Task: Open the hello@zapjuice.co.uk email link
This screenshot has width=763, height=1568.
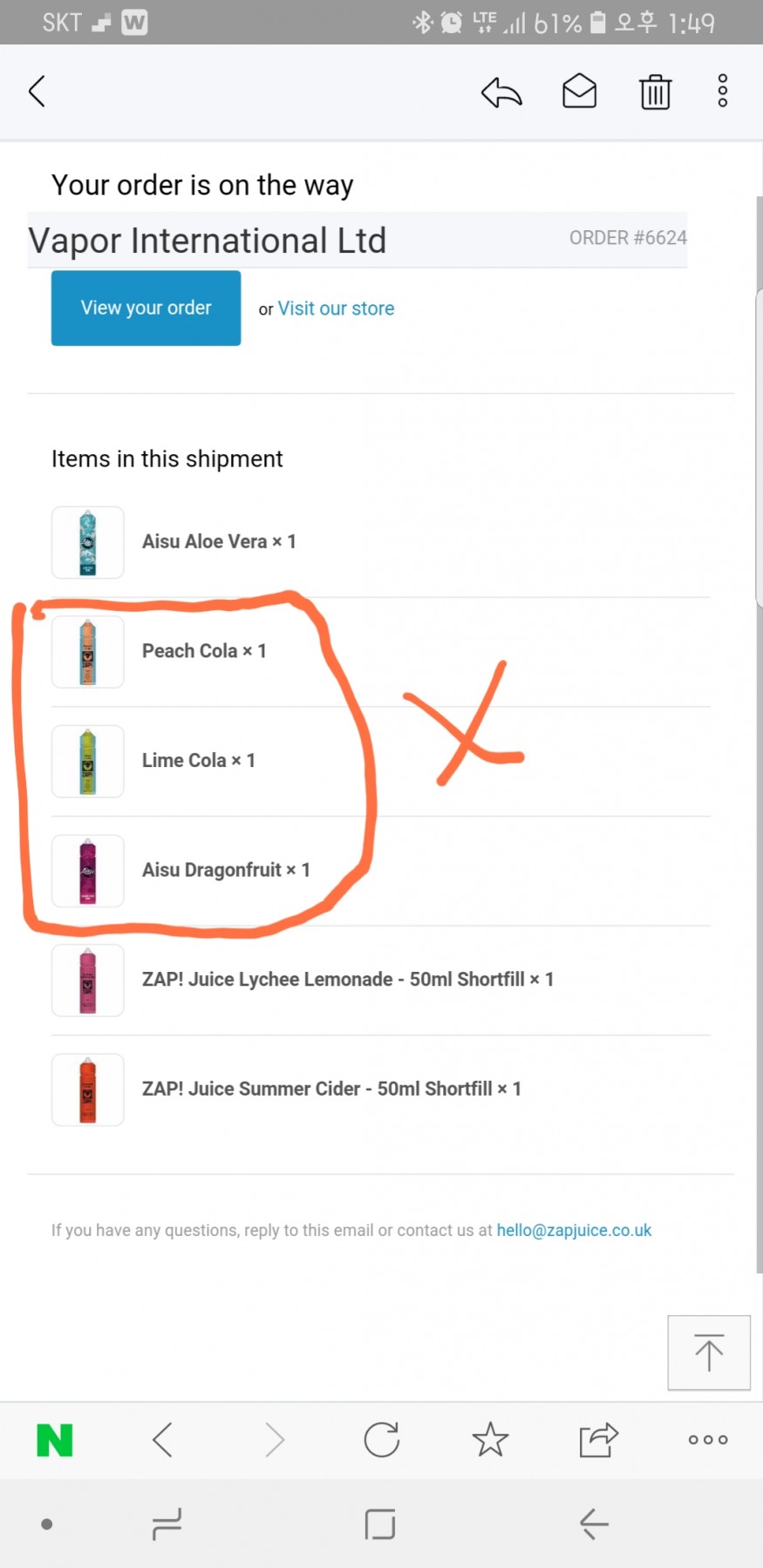Action: click(x=574, y=1230)
